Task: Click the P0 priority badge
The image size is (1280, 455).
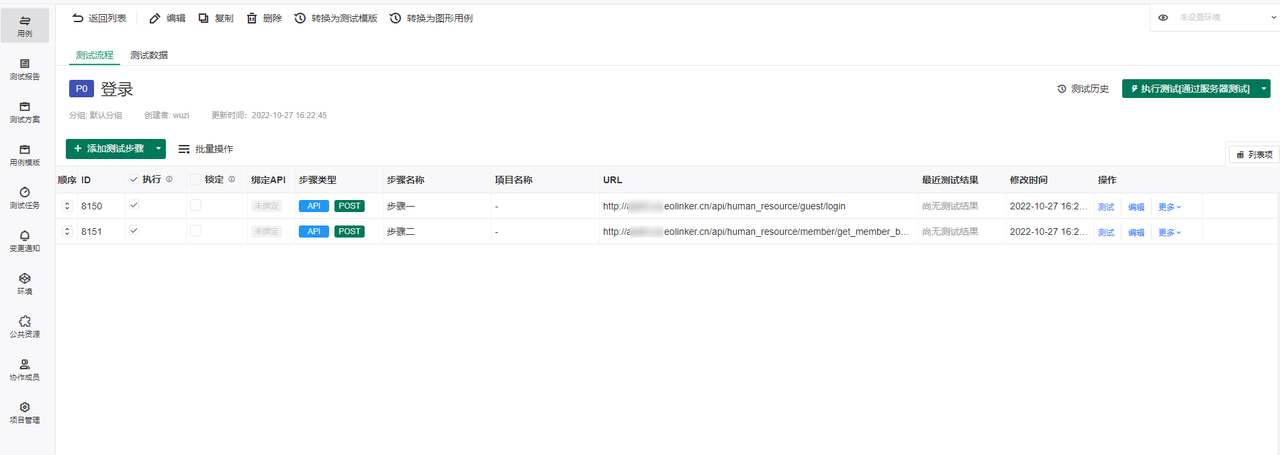Action: click(x=81, y=89)
